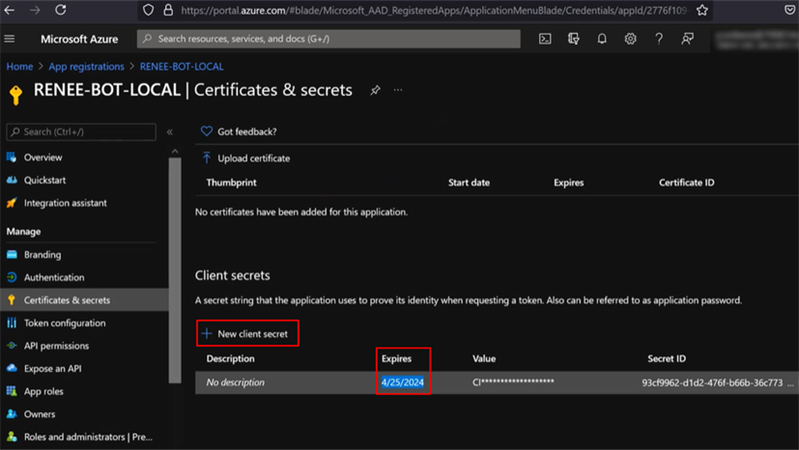Click the No description cell
Viewport: 799px width, 450px height.
click(235, 383)
